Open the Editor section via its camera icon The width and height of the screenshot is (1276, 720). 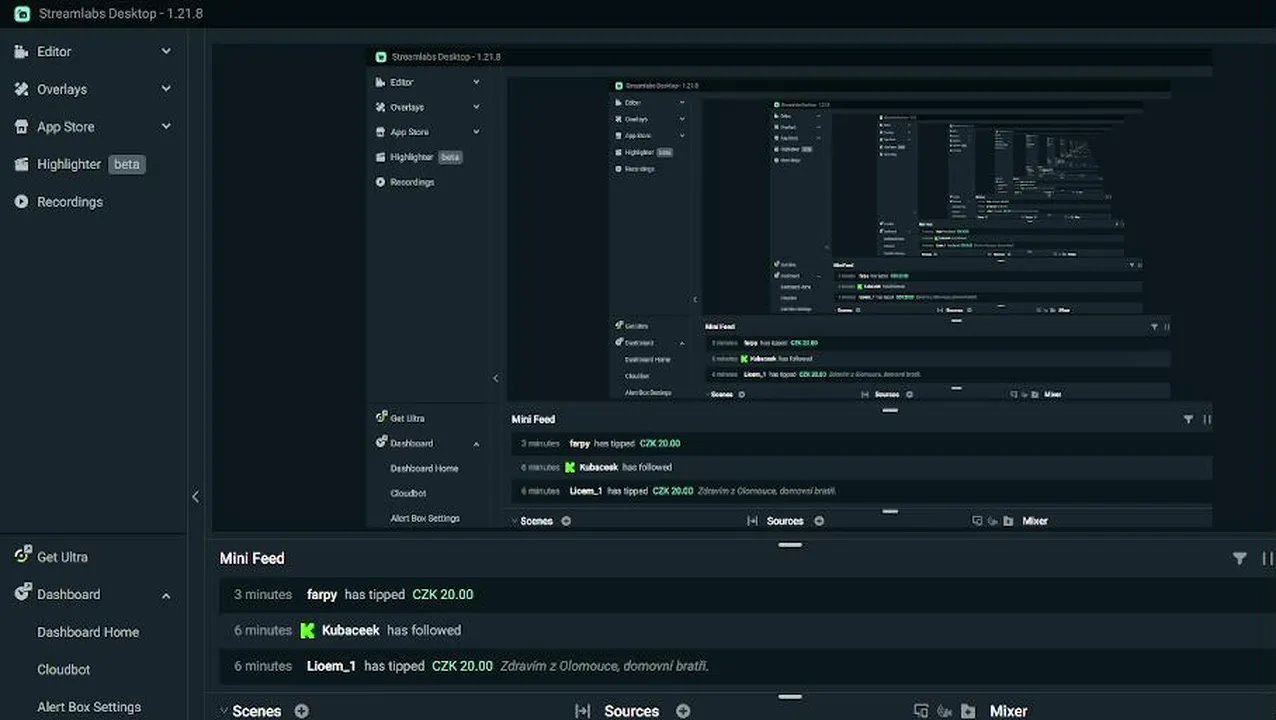(x=22, y=52)
